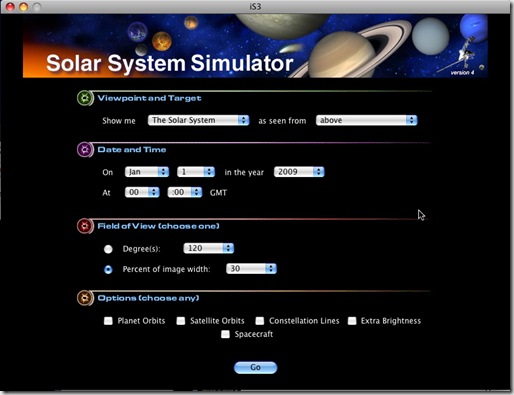Tick the Spacecraft checkbox
The image size is (514, 395).
225,334
